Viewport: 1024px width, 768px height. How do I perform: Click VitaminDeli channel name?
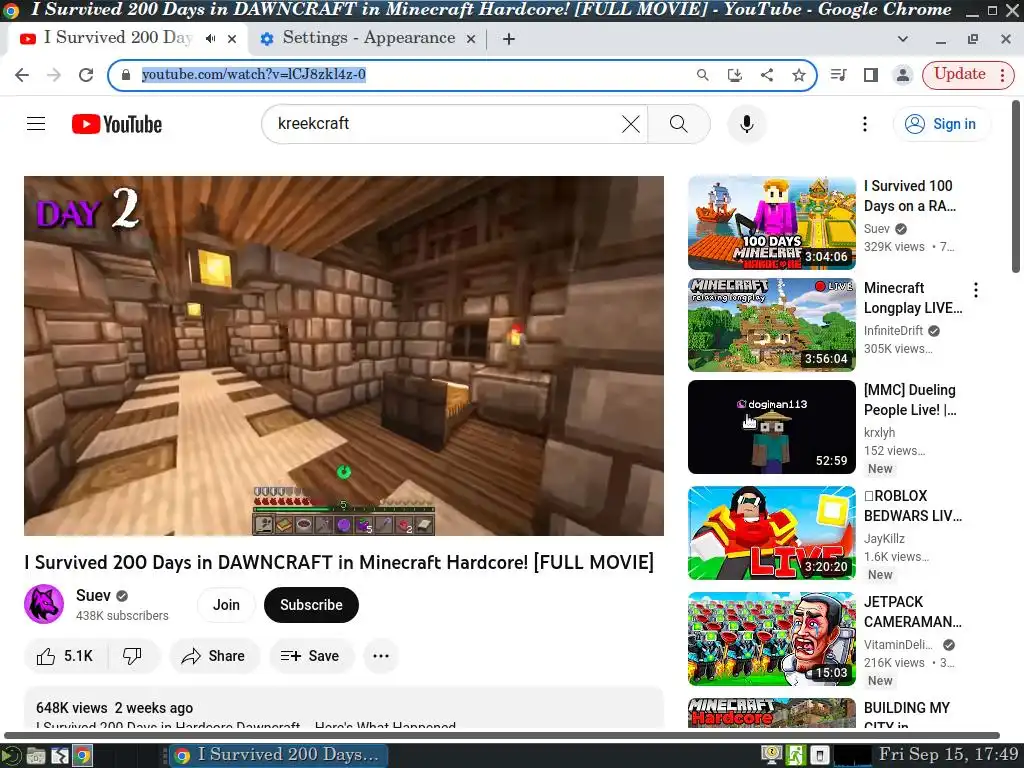tap(898, 645)
